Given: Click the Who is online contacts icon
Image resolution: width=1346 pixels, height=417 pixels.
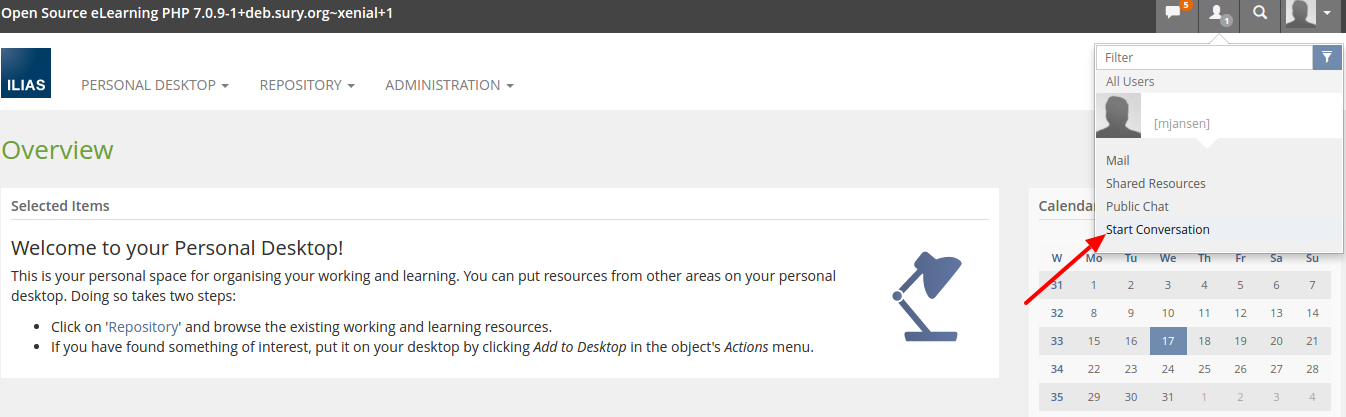Looking at the screenshot, I should [x=1218, y=14].
